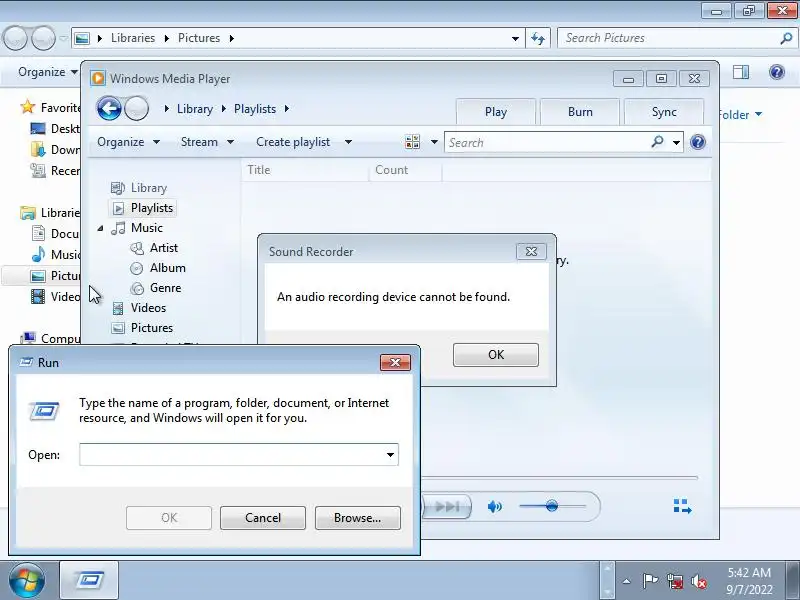Image resolution: width=800 pixels, height=600 pixels.
Task: Close the Sound Recorder dialog
Action: click(531, 252)
